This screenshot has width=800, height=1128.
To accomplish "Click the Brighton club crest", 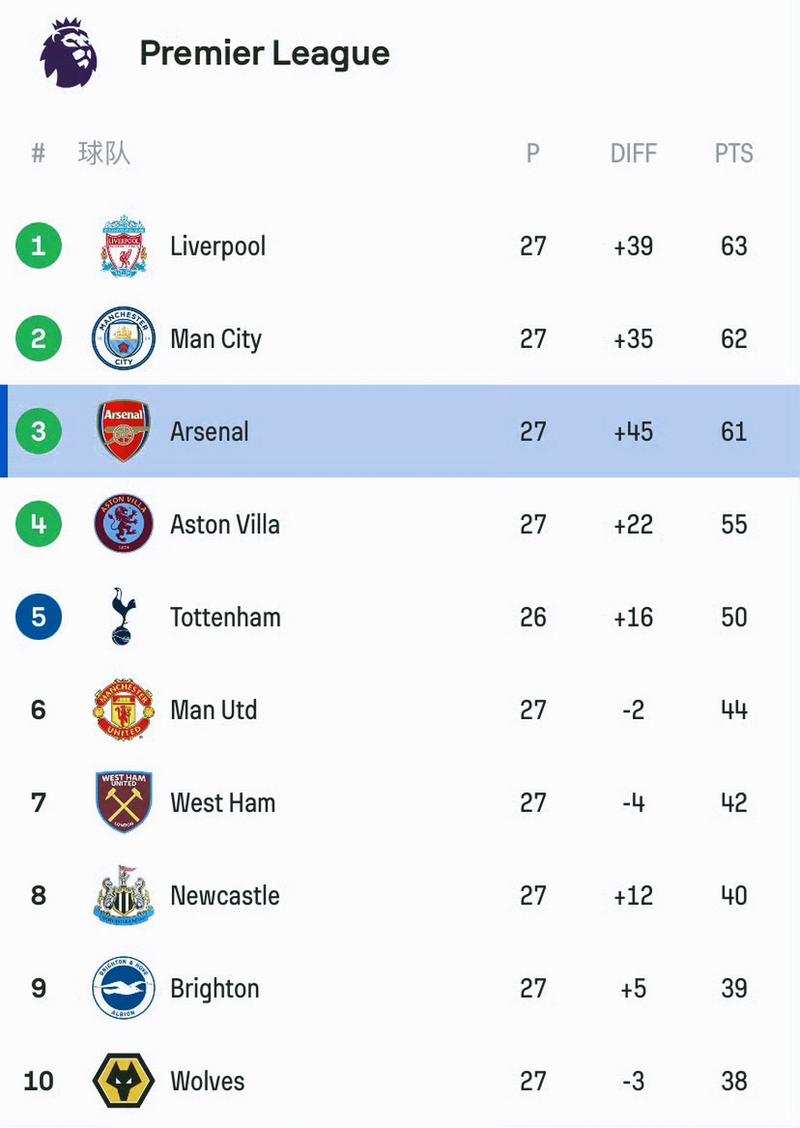I will tap(124, 988).
